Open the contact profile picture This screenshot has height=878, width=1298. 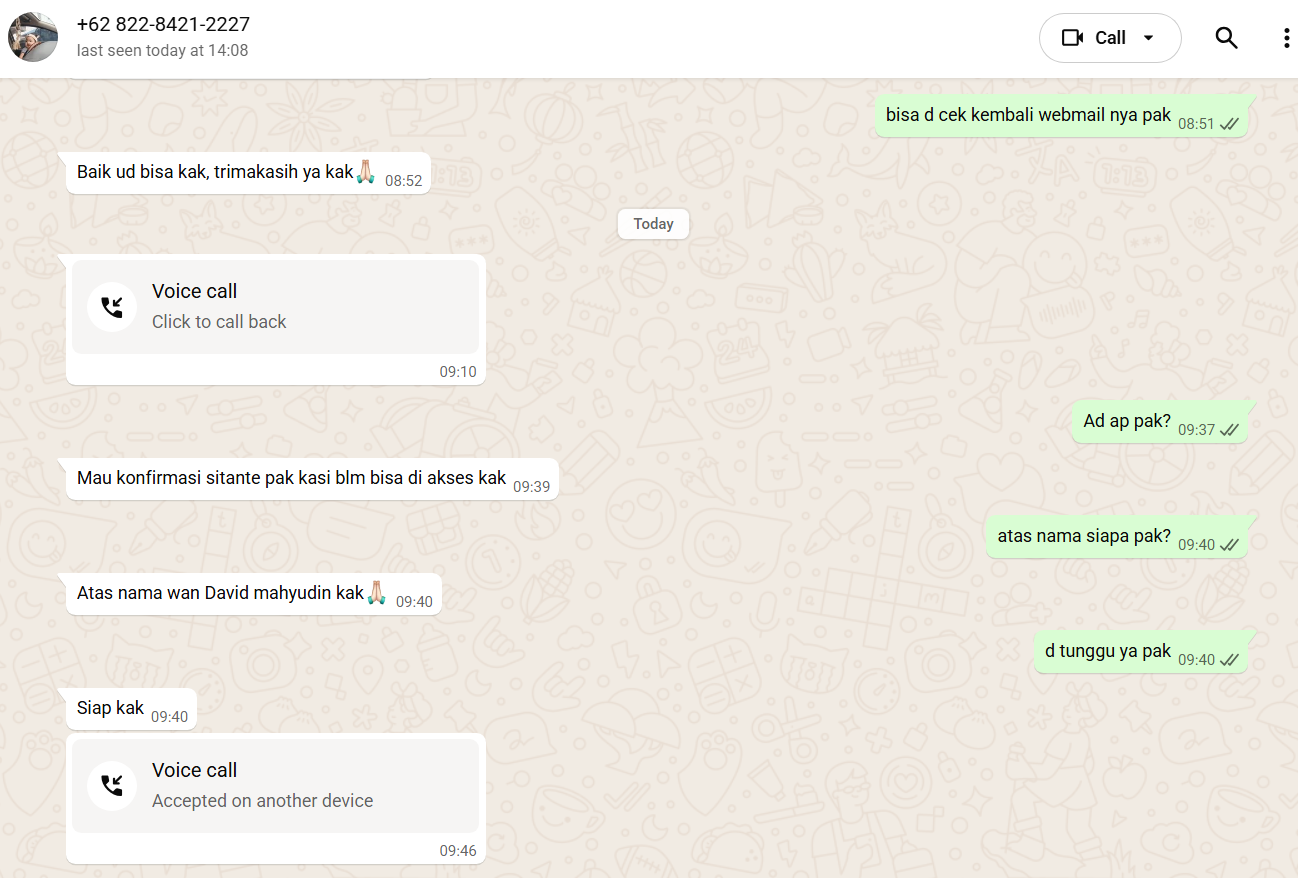tap(33, 37)
